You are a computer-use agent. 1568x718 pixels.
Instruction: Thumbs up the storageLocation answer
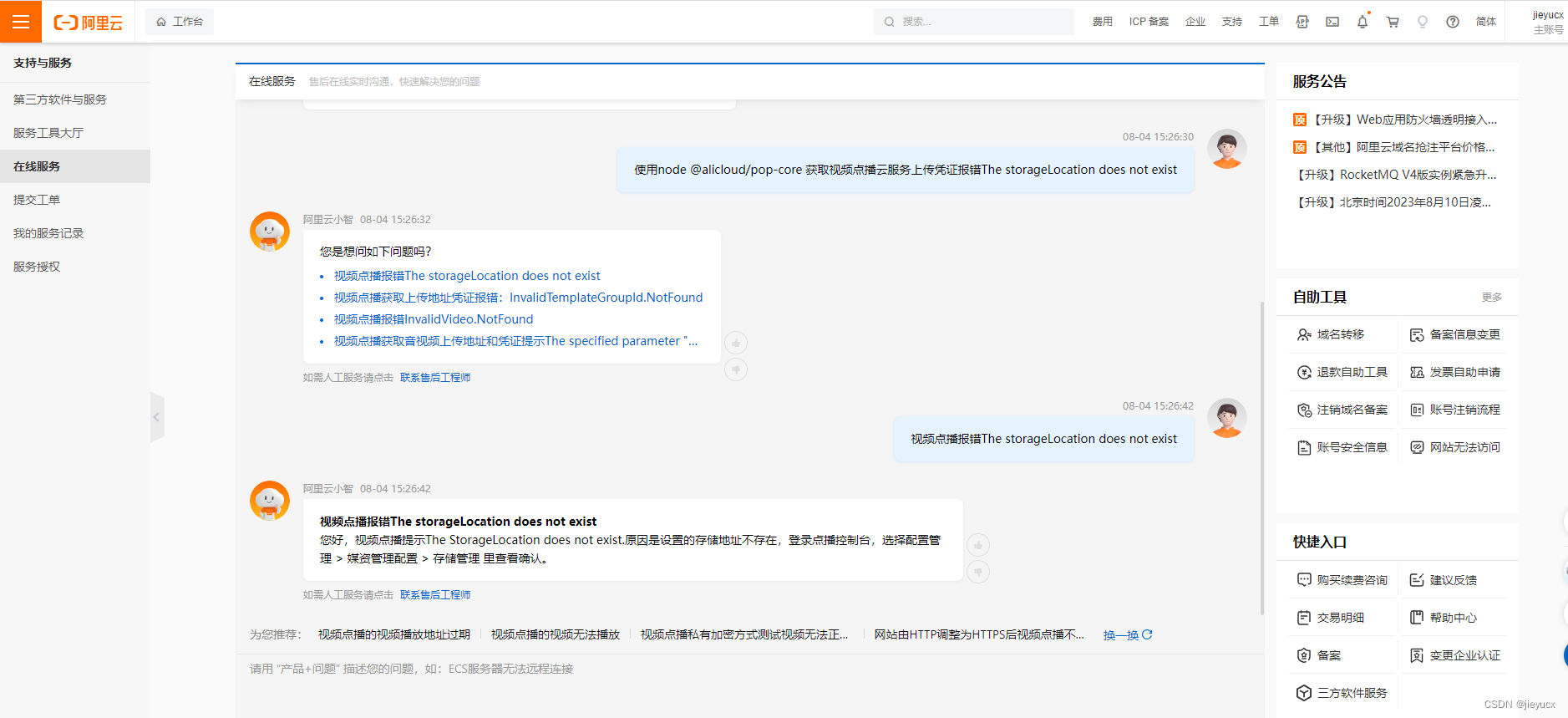click(x=978, y=545)
